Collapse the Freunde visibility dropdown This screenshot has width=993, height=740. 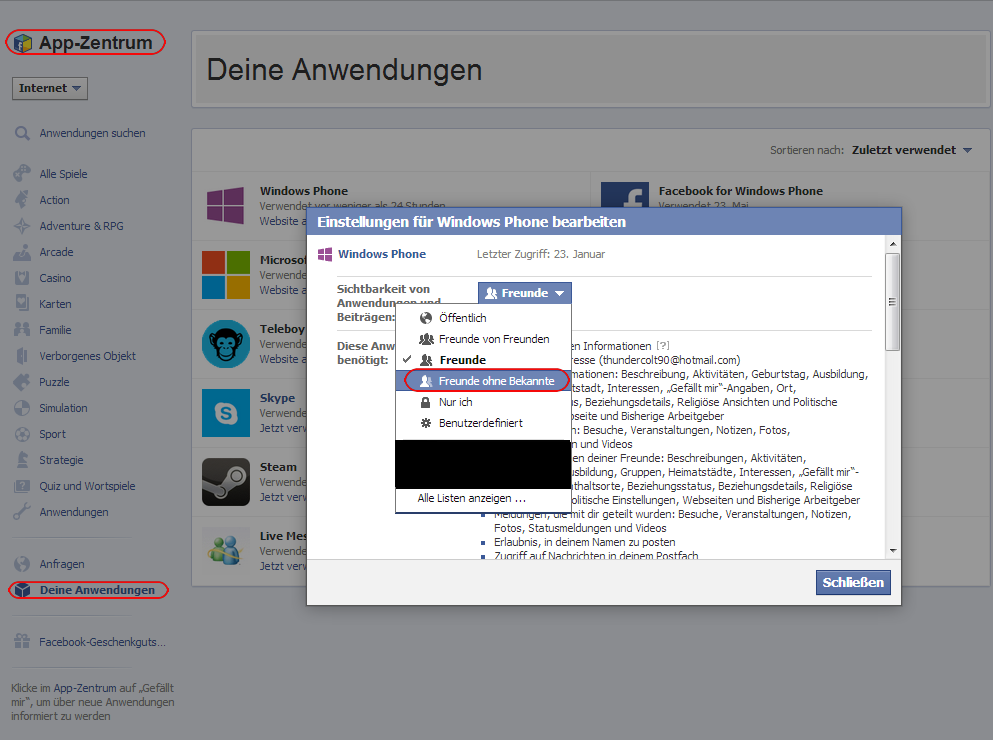point(524,293)
